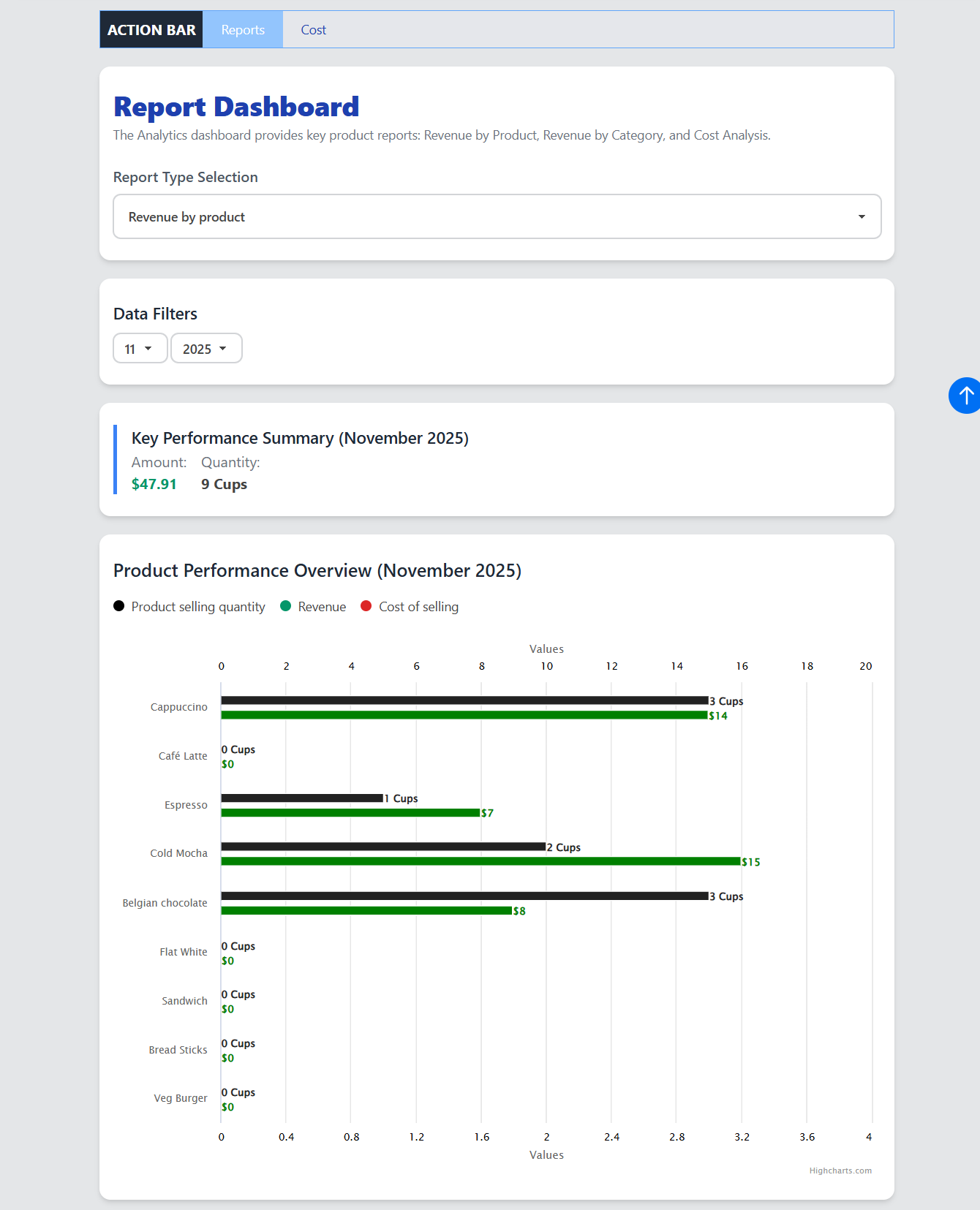
Task: Click the green Revenue legend dot
Action: 286,606
